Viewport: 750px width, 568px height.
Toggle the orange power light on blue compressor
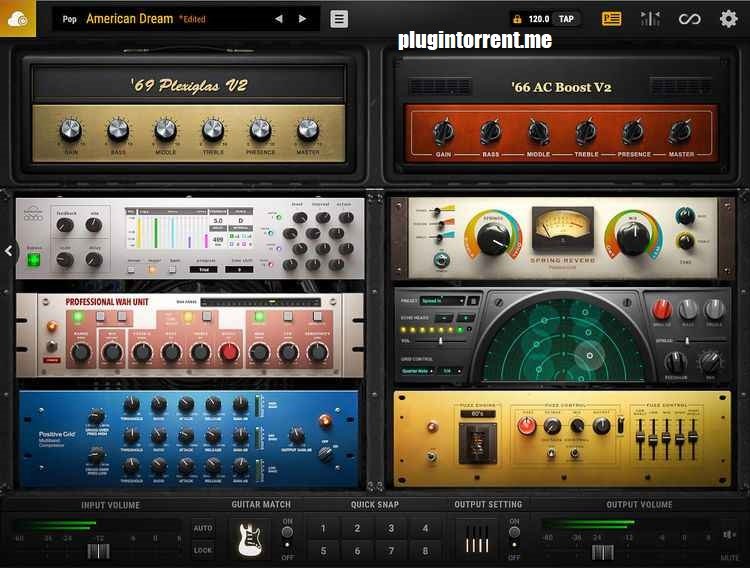pyautogui.click(x=325, y=421)
